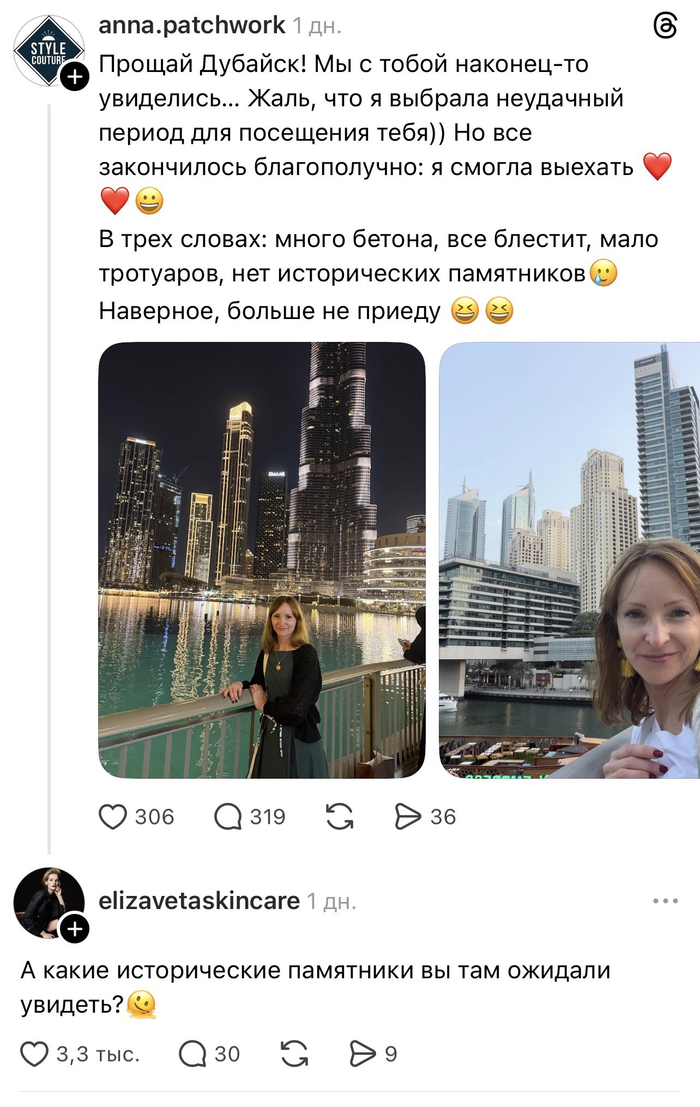700x1107 pixels.
Task: View the daytime marina selfie photo
Action: pos(570,560)
